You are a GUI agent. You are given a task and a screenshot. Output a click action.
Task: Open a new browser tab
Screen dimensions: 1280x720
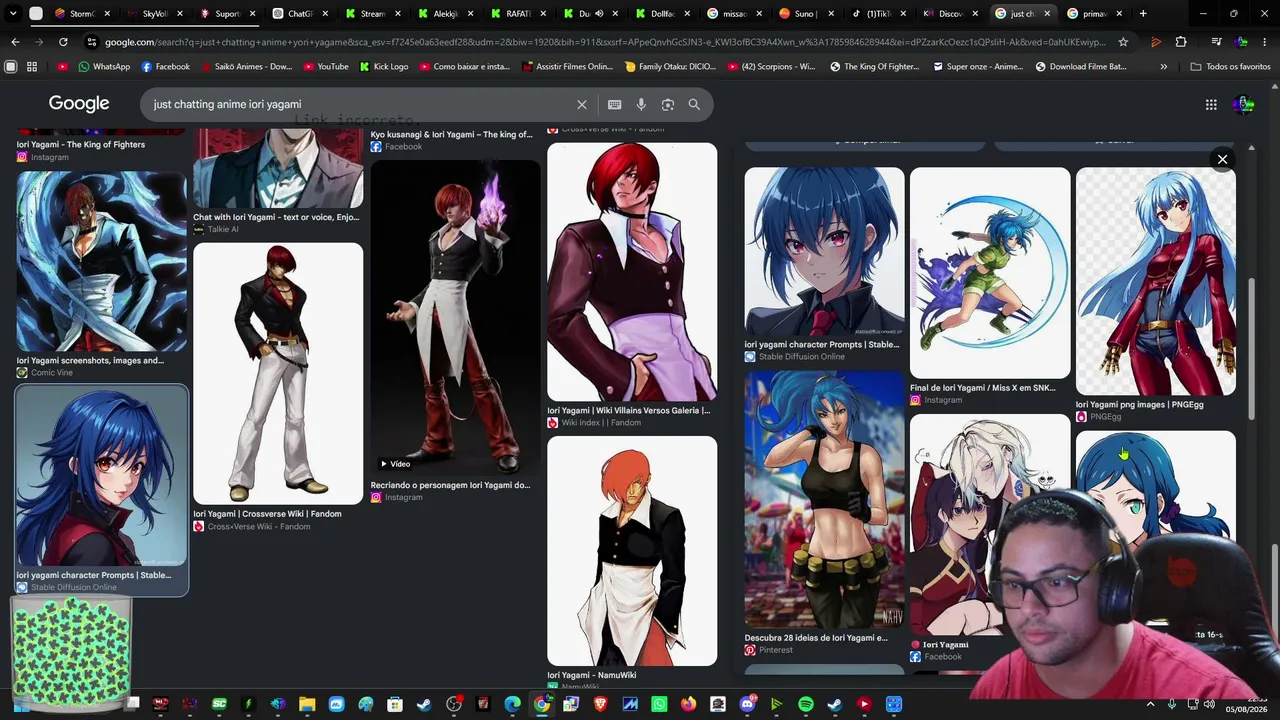point(1143,14)
